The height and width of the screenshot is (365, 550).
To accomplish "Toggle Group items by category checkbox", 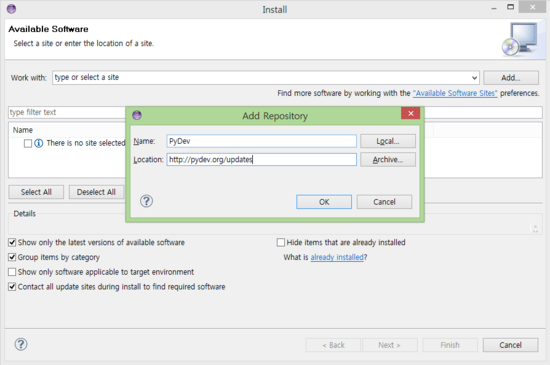I will (x=12, y=257).
